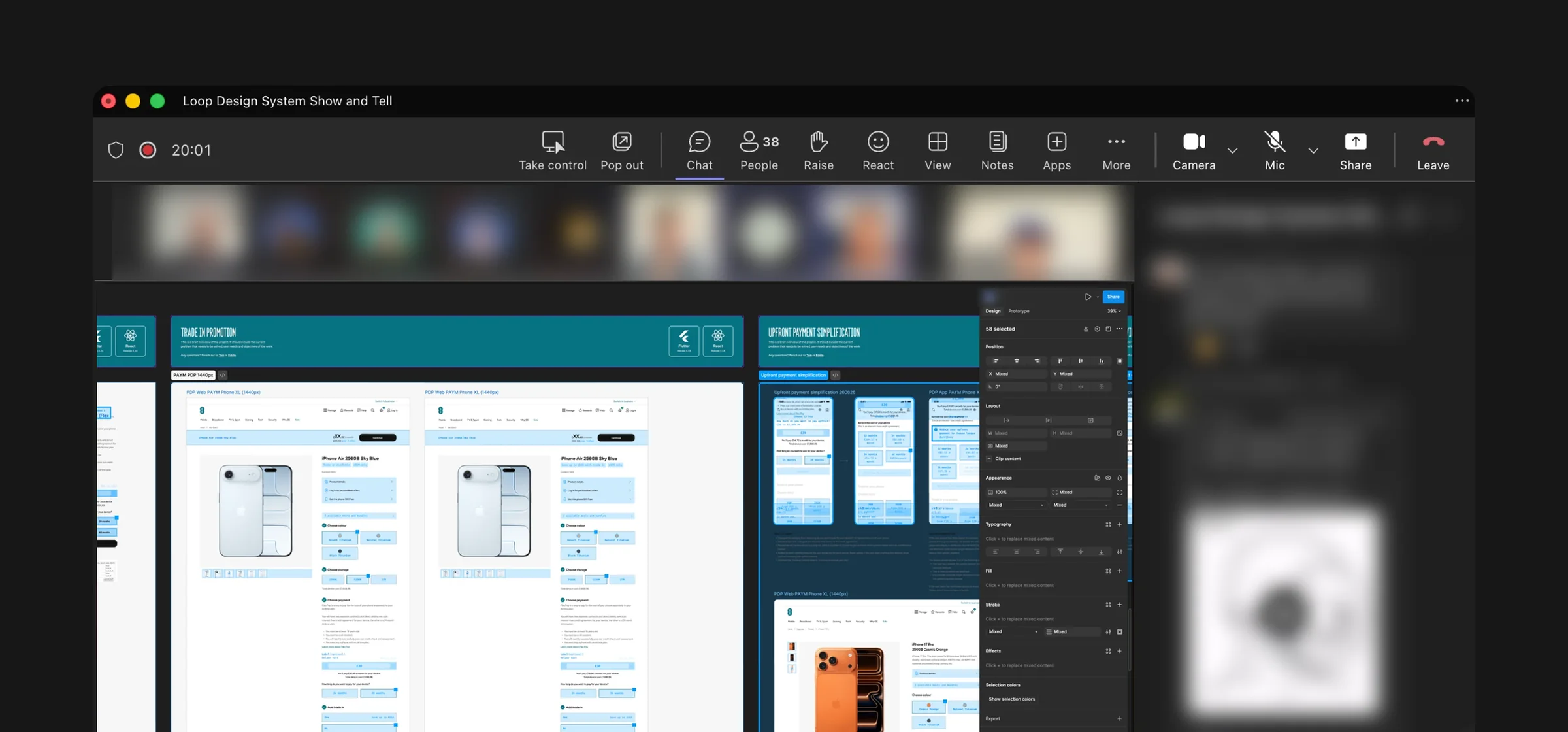1568x732 pixels.
Task: Click Show selection colors button
Action: click(1011, 699)
